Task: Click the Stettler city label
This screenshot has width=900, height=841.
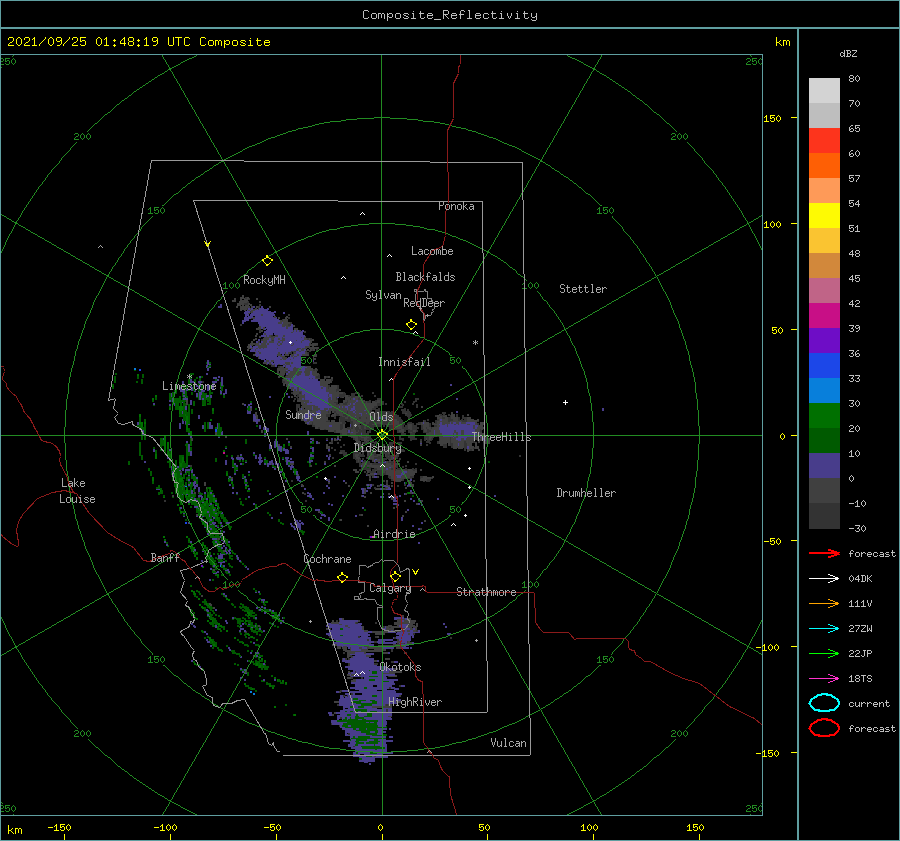Action: [x=583, y=289]
